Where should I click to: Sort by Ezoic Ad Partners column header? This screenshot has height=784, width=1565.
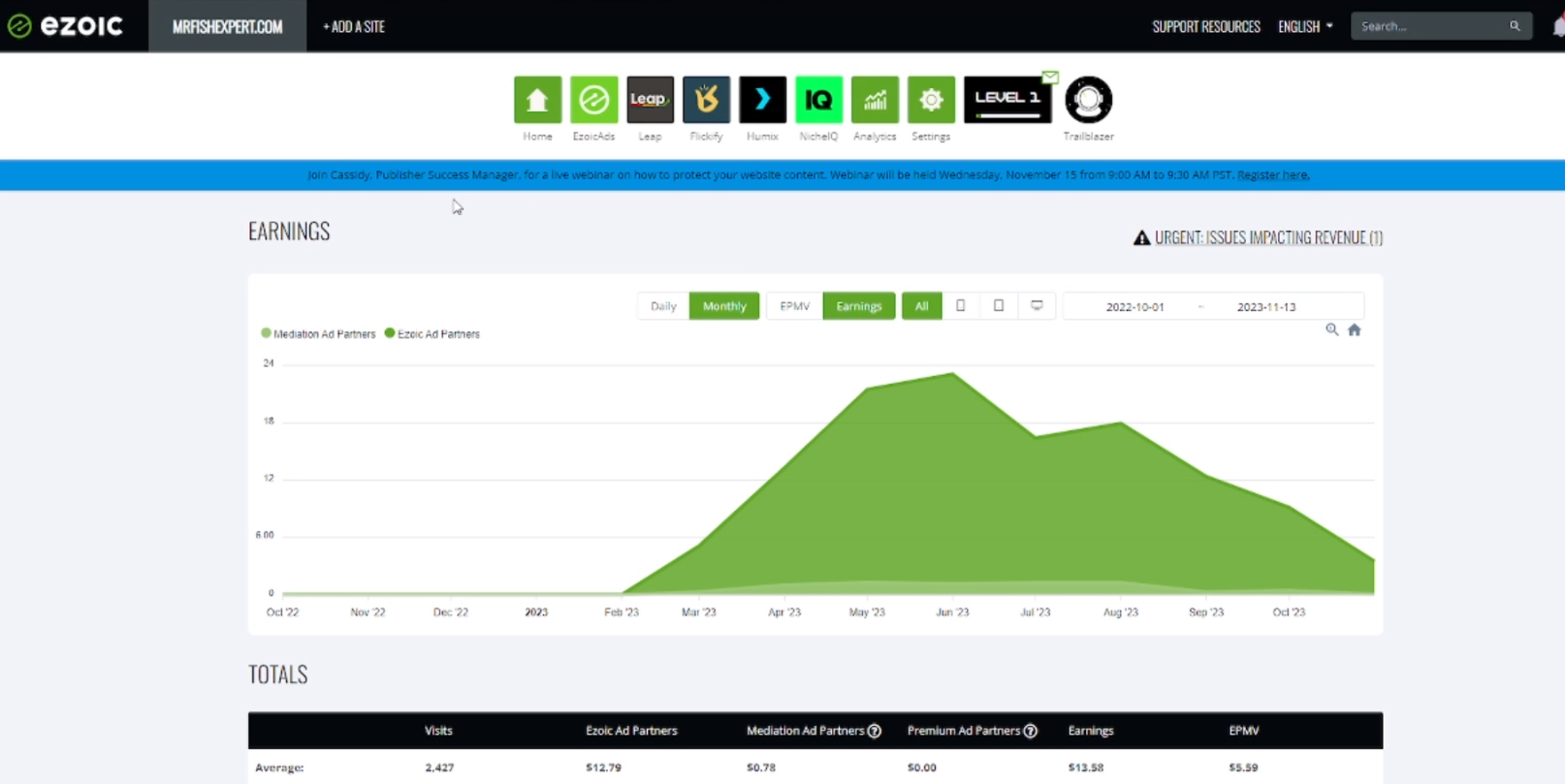pos(631,731)
